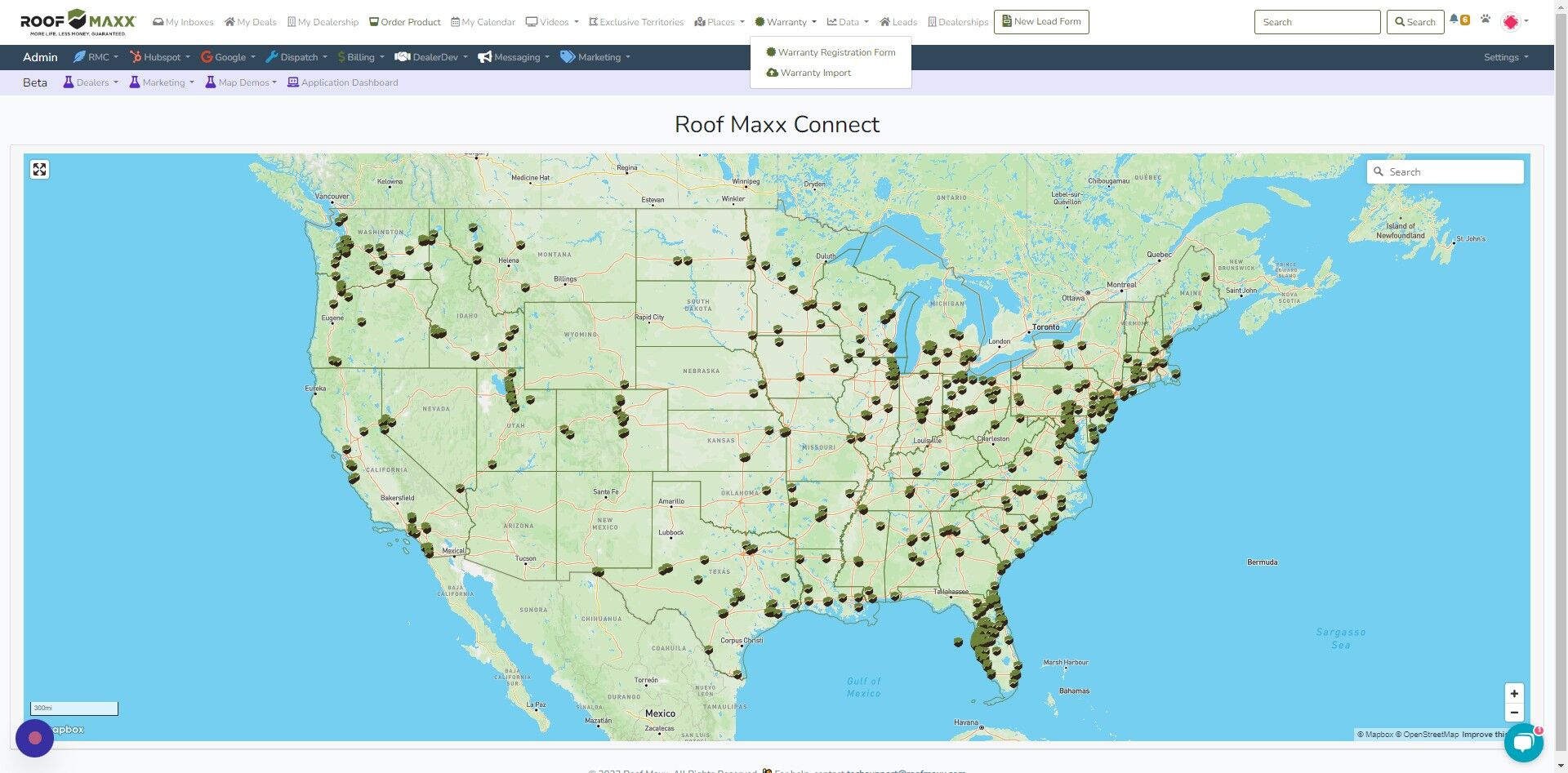Select Warranty Import option

tap(808, 73)
